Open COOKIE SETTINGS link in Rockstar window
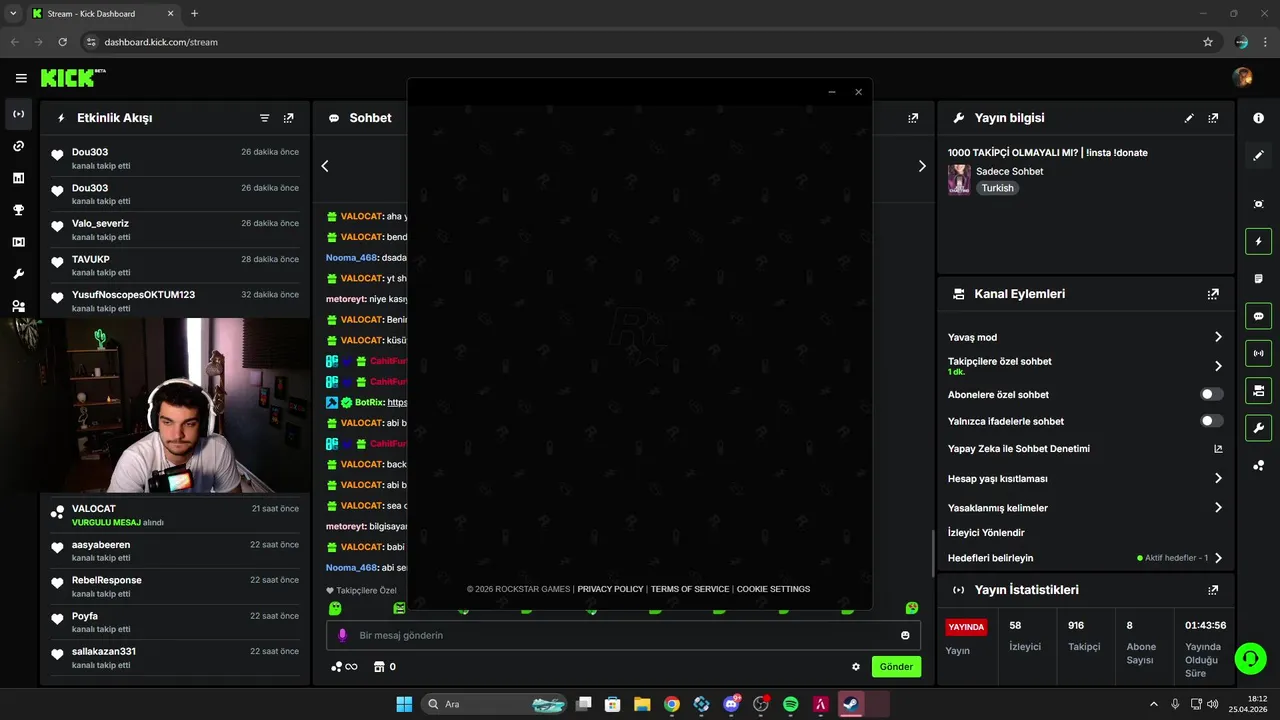This screenshot has width=1280, height=720. click(773, 589)
